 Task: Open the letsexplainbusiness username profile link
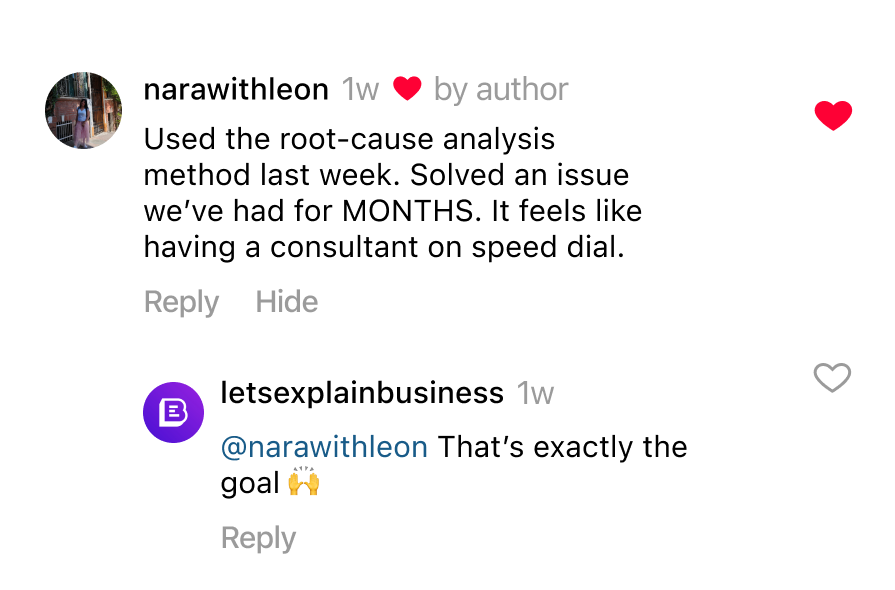pos(361,393)
